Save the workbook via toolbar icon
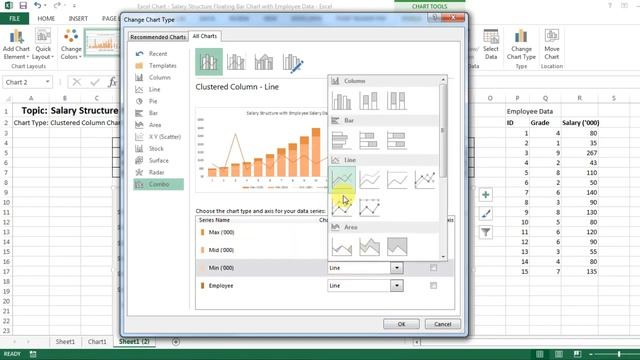Image resolution: width=640 pixels, height=360 pixels. (23, 6)
